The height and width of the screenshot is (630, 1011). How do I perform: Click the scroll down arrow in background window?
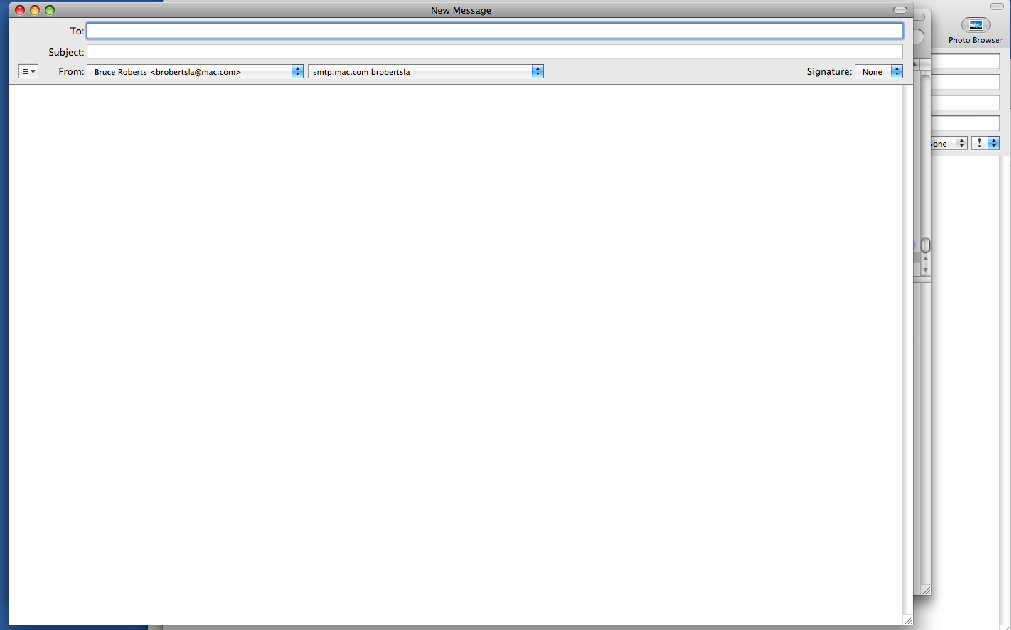(926, 269)
